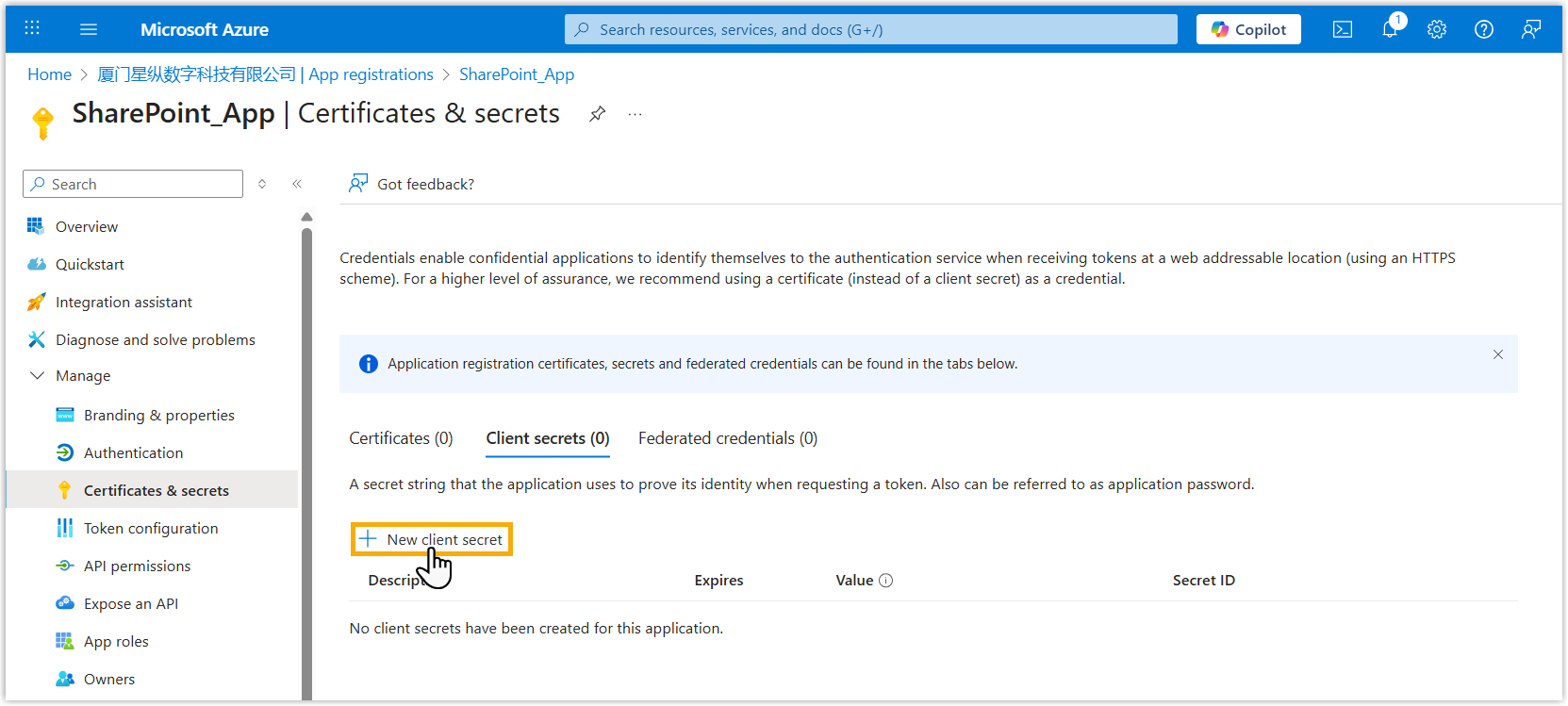
Task: Open the notifications bell
Action: point(1390,30)
